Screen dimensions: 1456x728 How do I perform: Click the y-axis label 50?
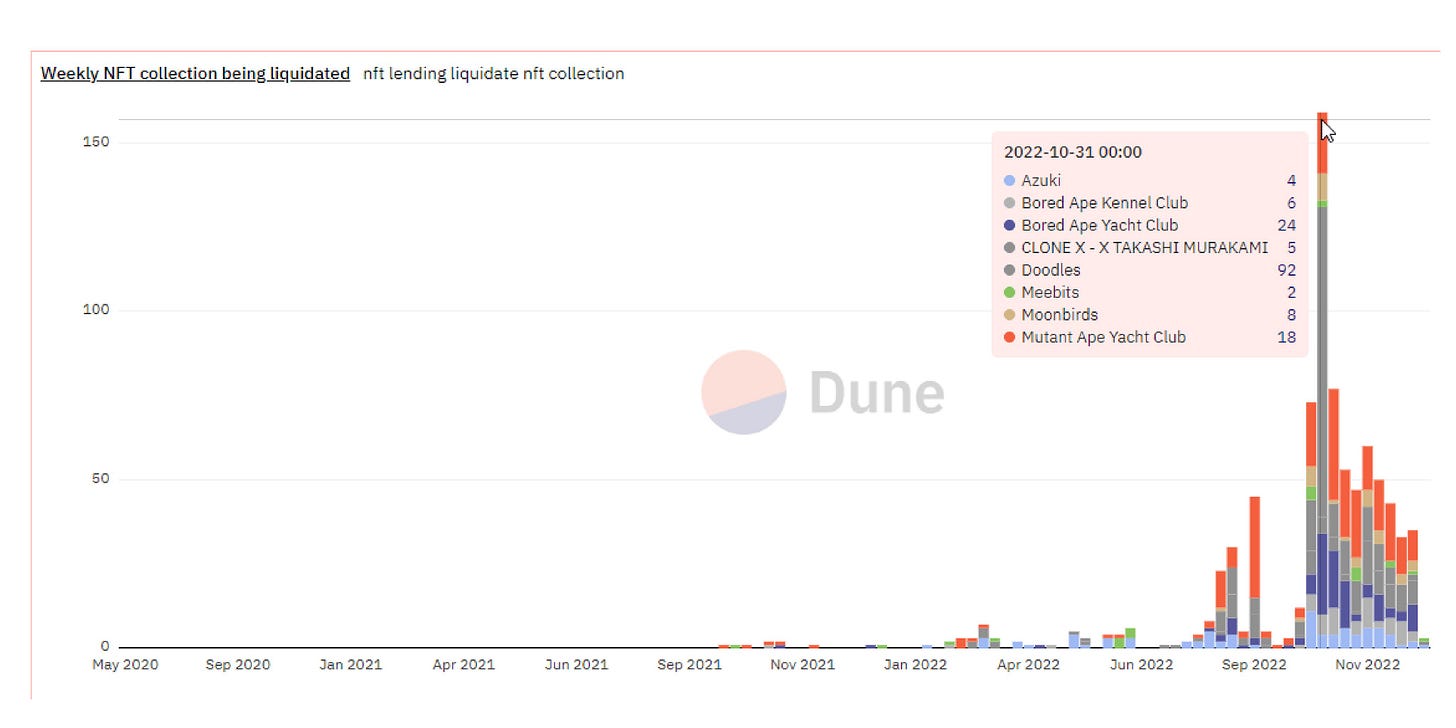(x=100, y=479)
